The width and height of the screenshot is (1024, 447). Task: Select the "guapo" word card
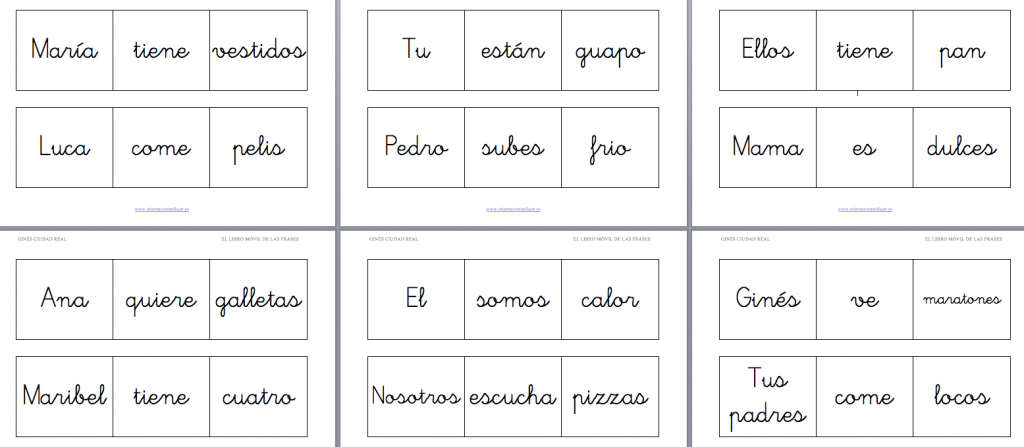610,51
